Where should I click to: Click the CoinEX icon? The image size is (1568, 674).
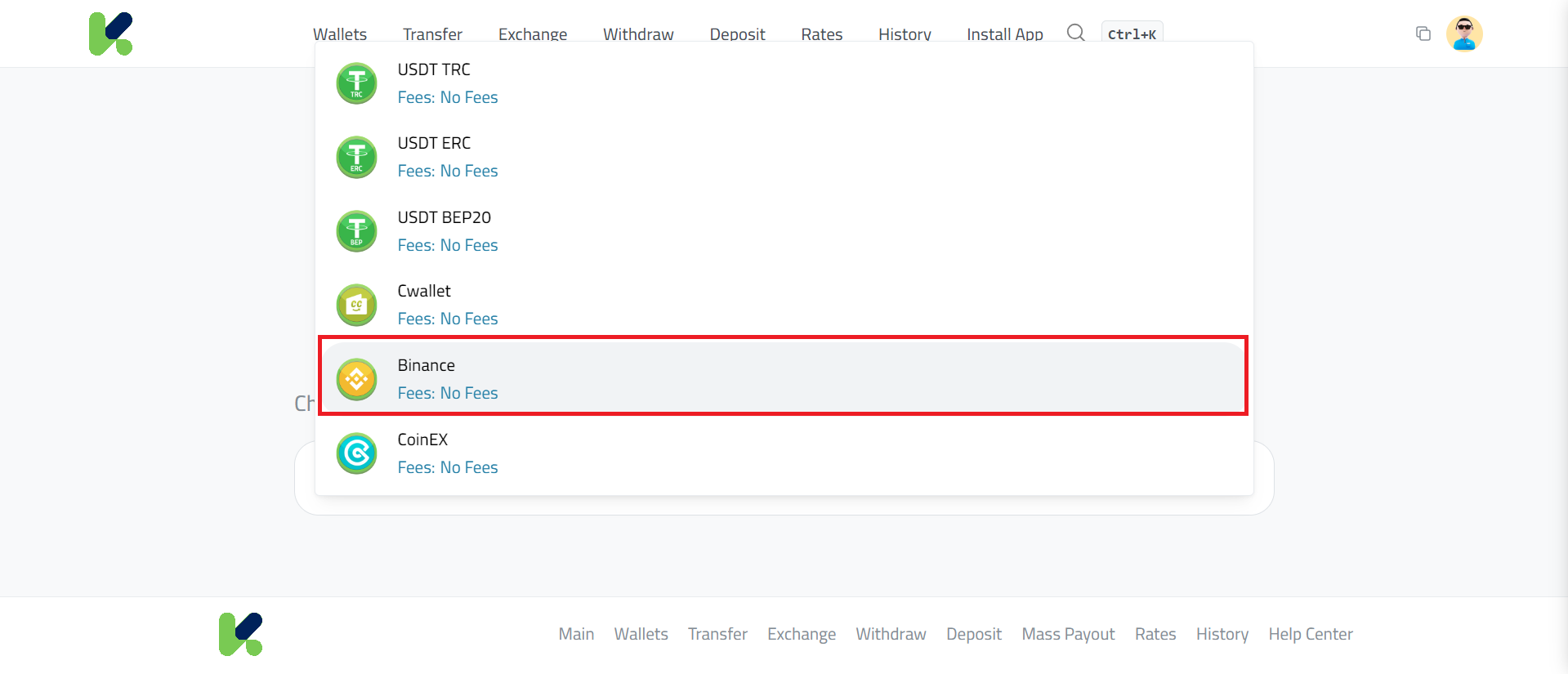[x=357, y=453]
